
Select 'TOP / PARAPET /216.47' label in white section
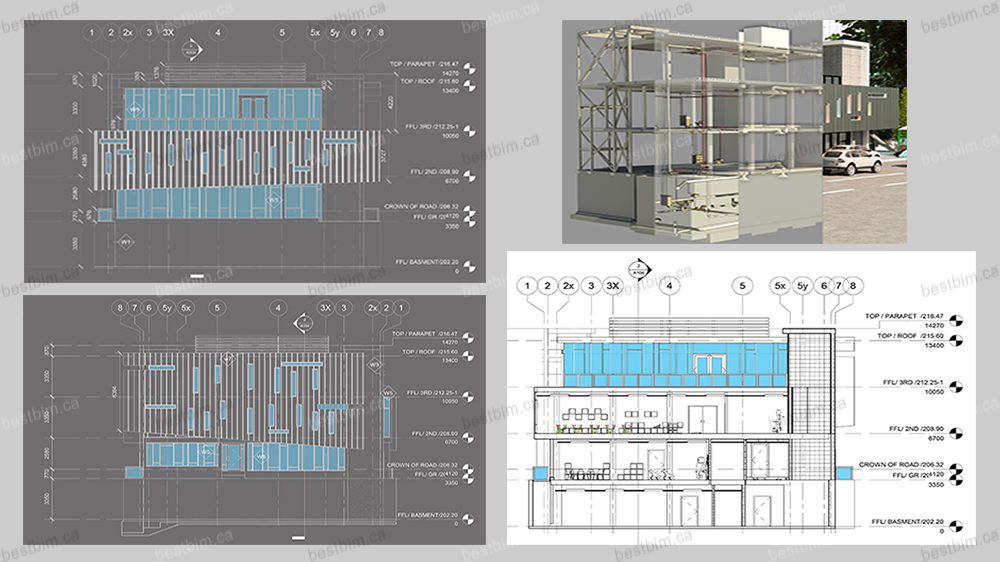click(904, 316)
